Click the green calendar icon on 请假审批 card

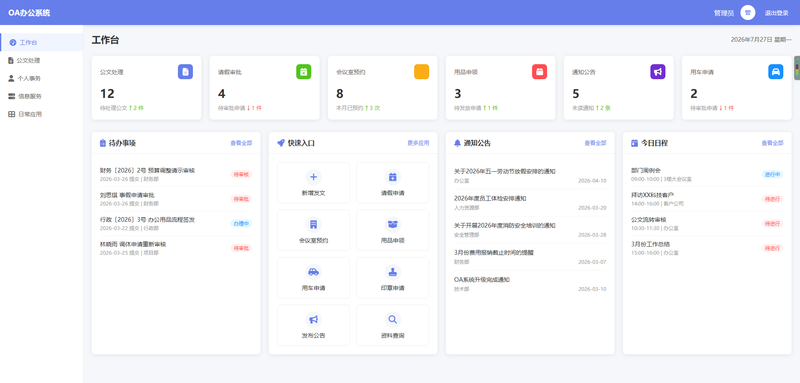304,72
